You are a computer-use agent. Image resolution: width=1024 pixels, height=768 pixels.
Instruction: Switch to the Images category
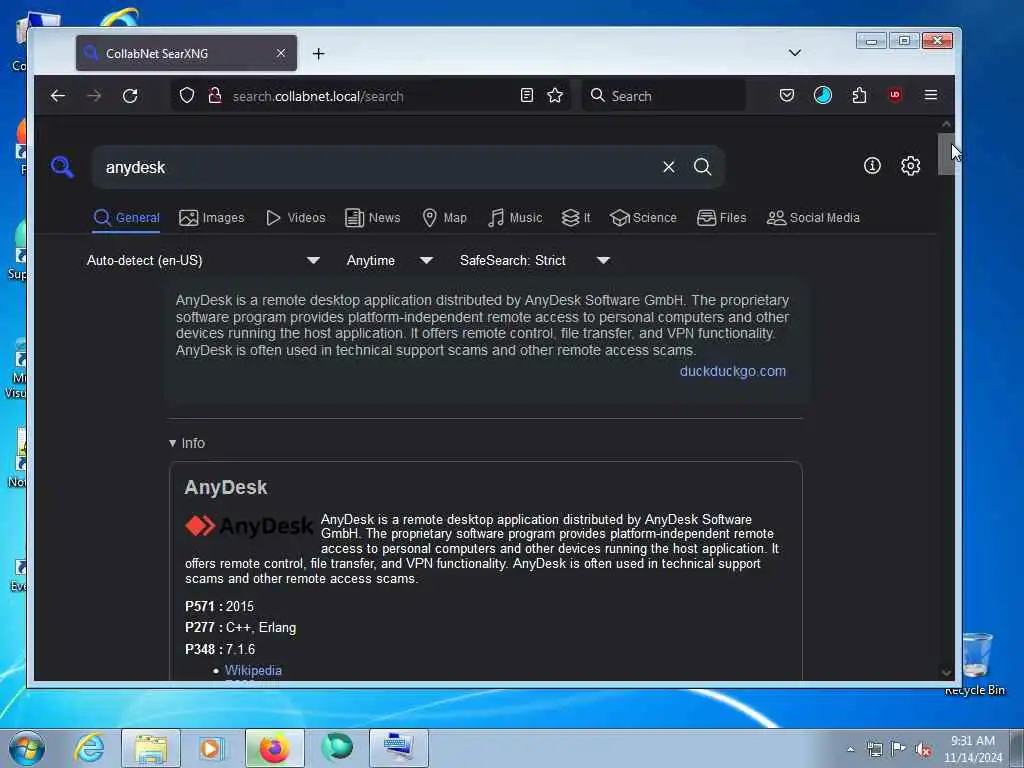click(x=212, y=217)
